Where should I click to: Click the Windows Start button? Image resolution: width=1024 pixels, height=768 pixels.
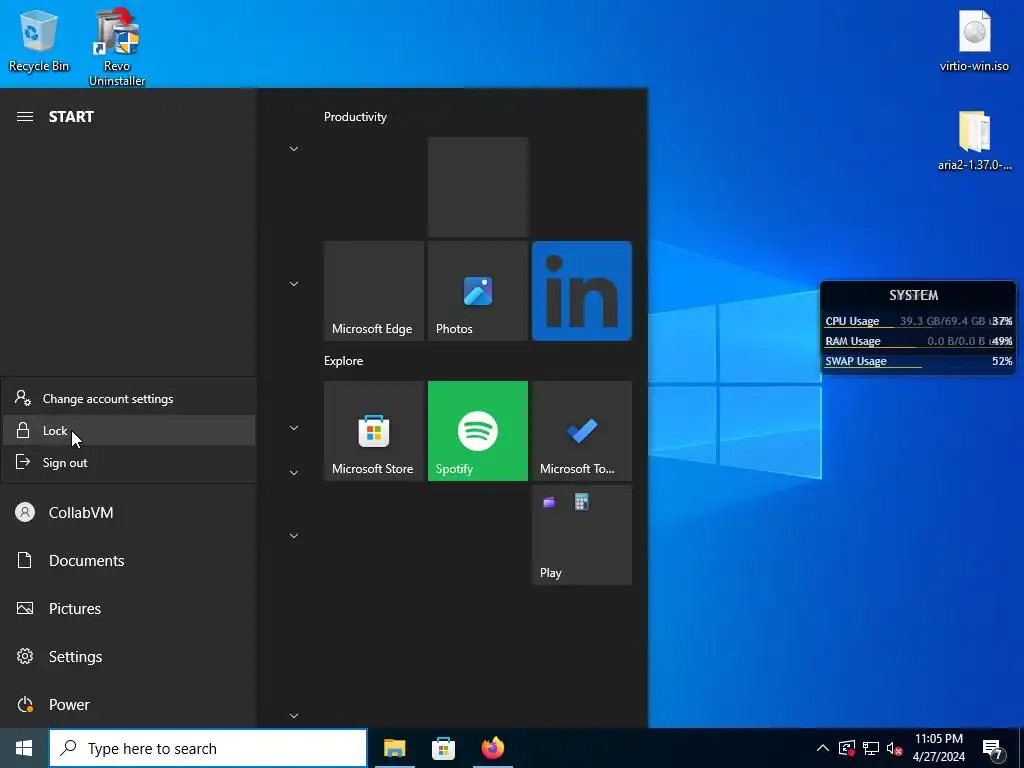point(24,748)
